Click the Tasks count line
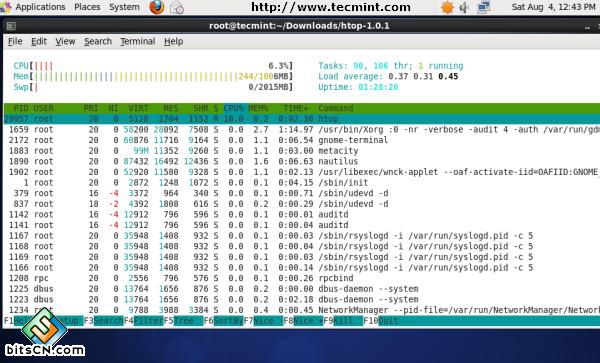This screenshot has height=363, width=600. pyautogui.click(x=391, y=66)
